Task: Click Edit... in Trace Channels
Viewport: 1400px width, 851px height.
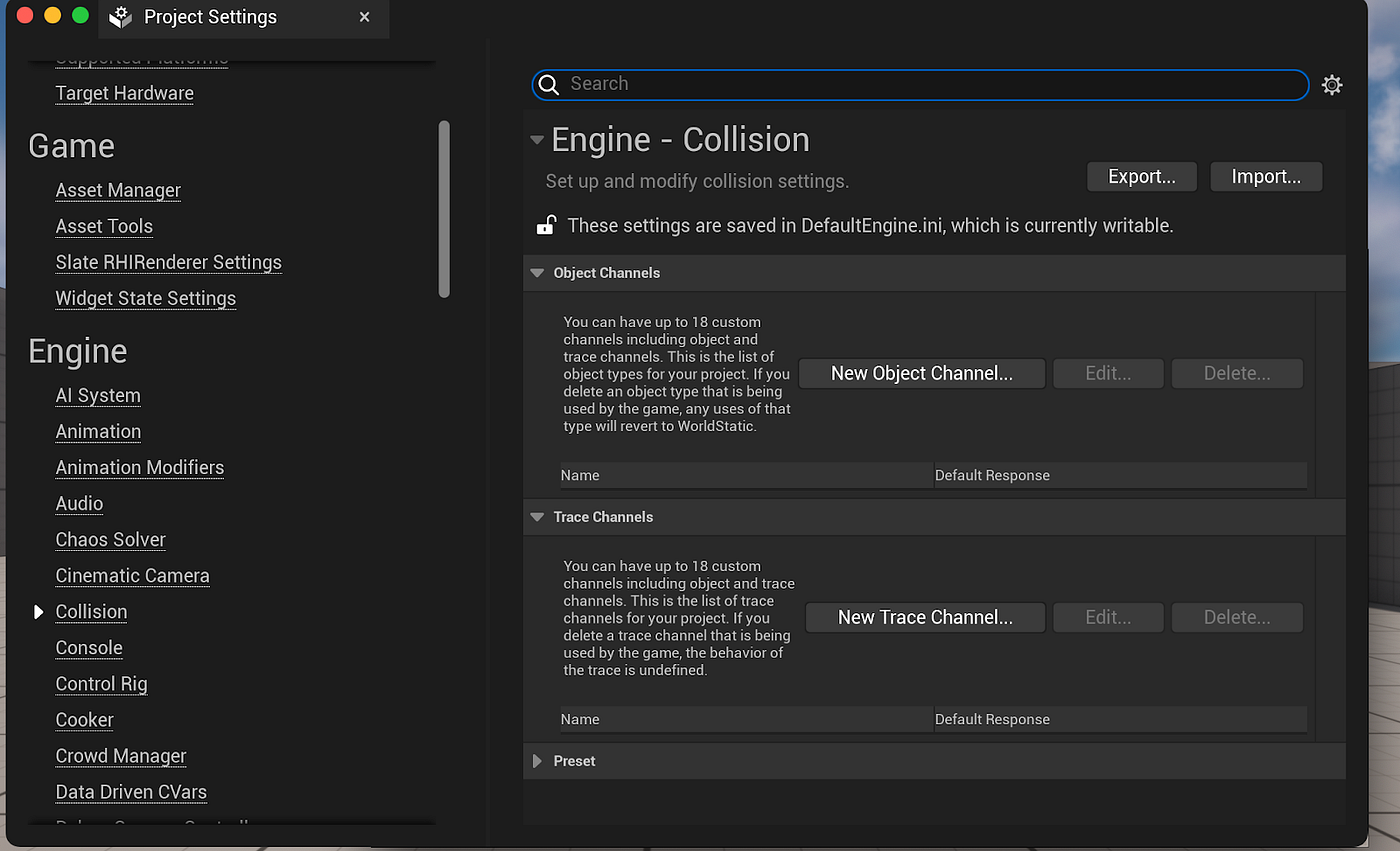Action: [x=1108, y=617]
